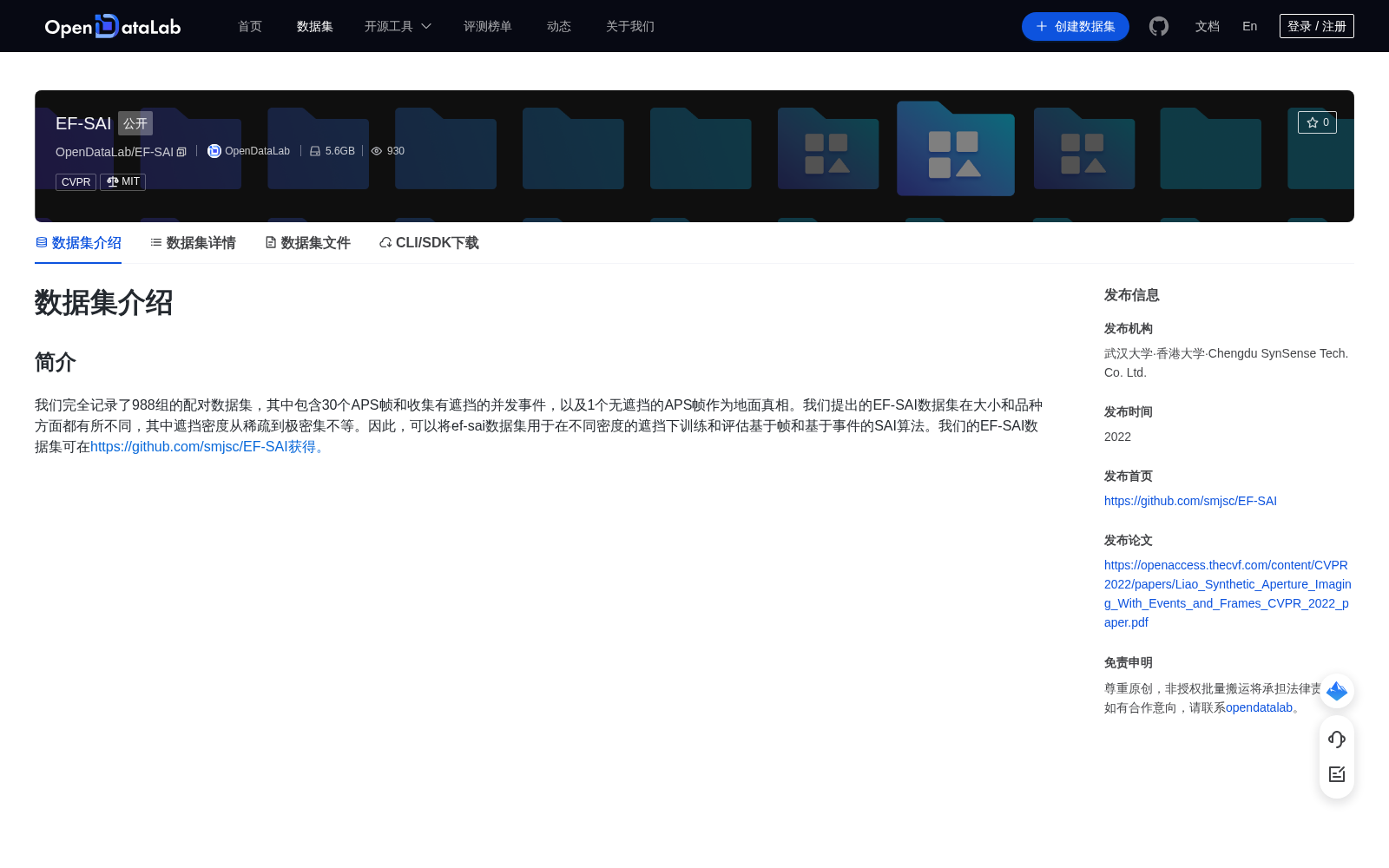1389x868 pixels.
Task: Click the blue bird floating icon
Action: click(x=1337, y=691)
